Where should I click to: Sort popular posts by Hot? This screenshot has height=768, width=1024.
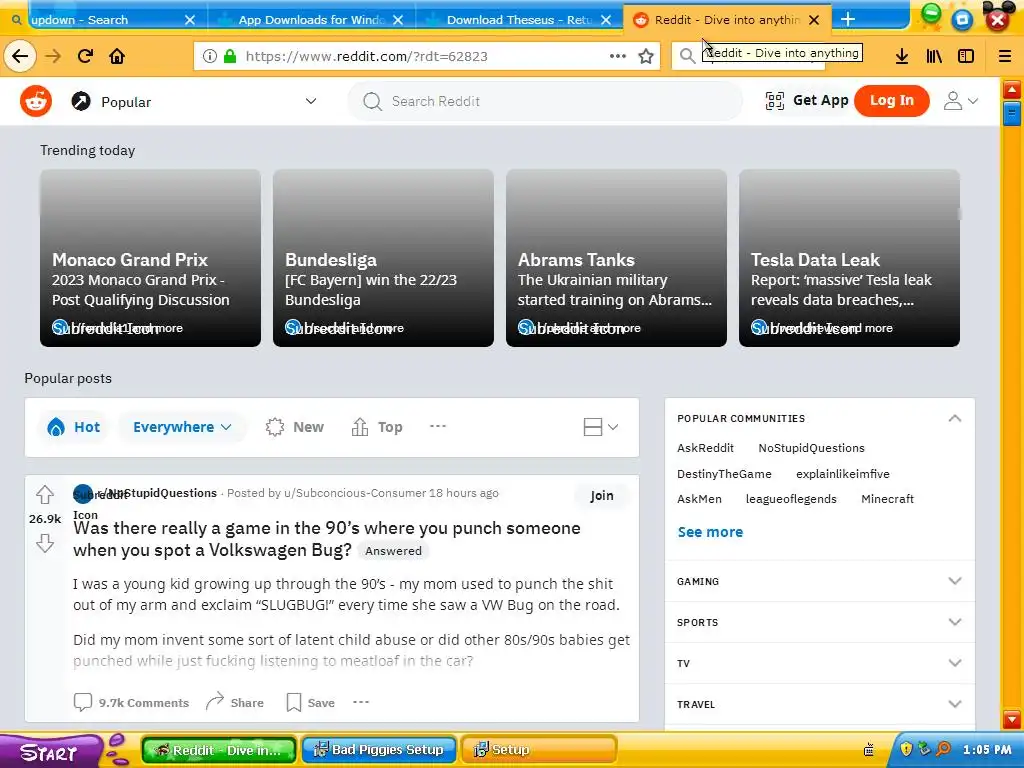pyautogui.click(x=73, y=427)
